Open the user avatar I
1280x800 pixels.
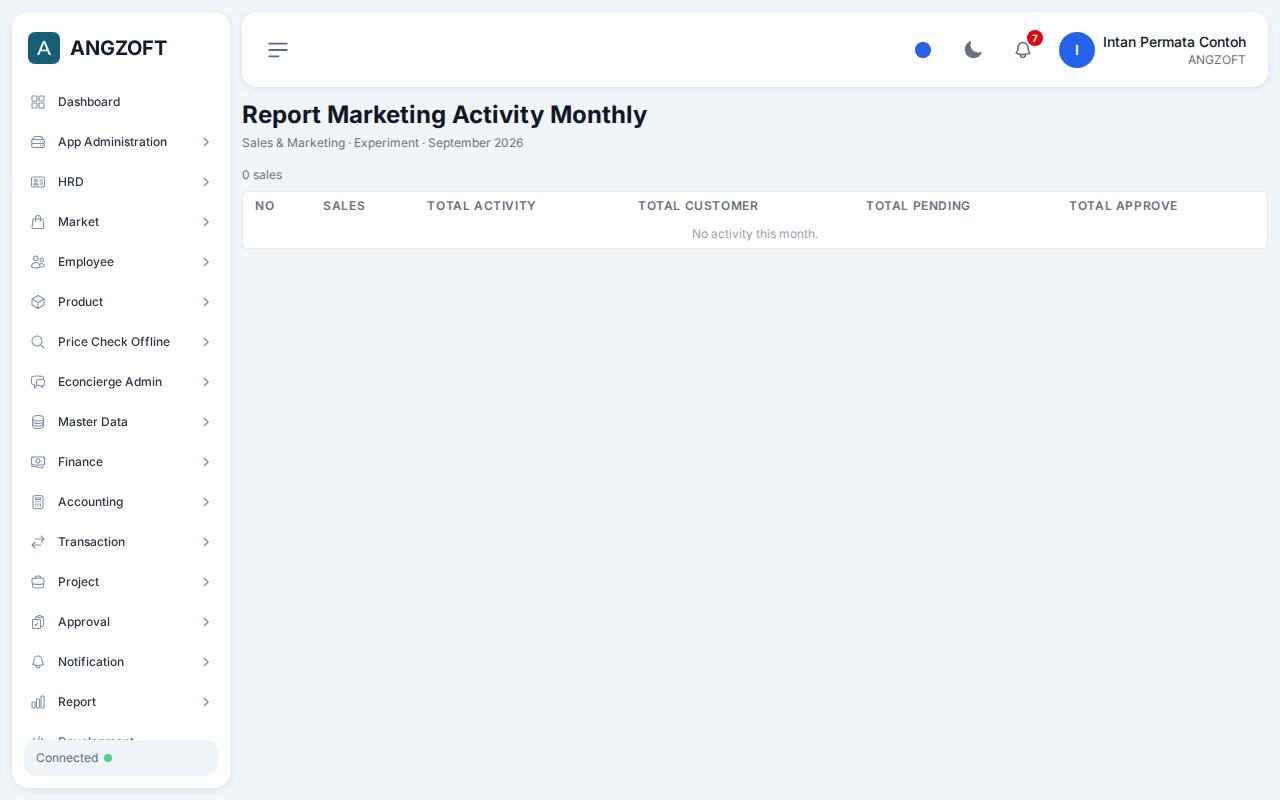[x=1077, y=50]
